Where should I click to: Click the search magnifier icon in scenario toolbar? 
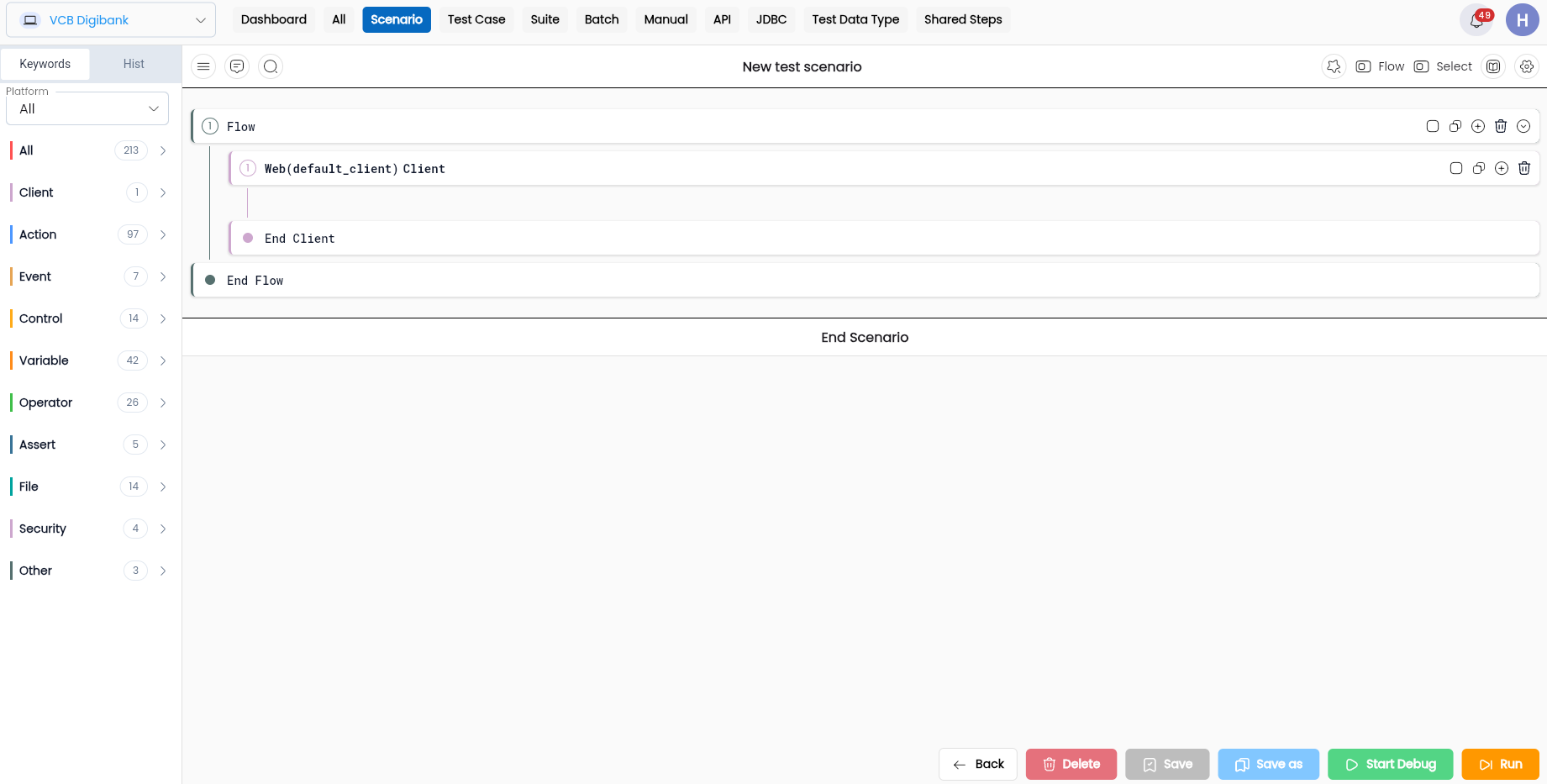(271, 66)
